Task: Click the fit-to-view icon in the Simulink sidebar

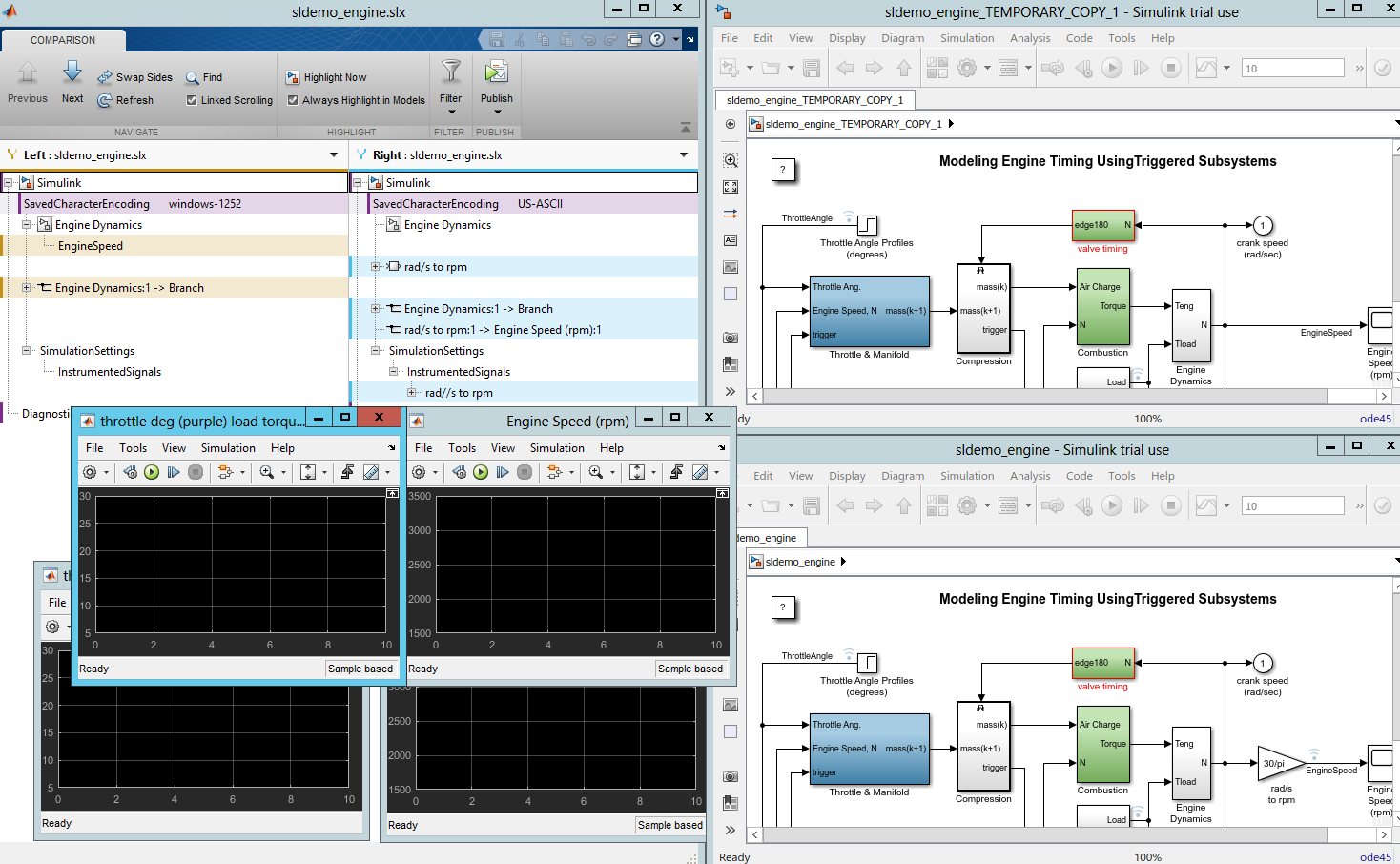Action: [730, 186]
